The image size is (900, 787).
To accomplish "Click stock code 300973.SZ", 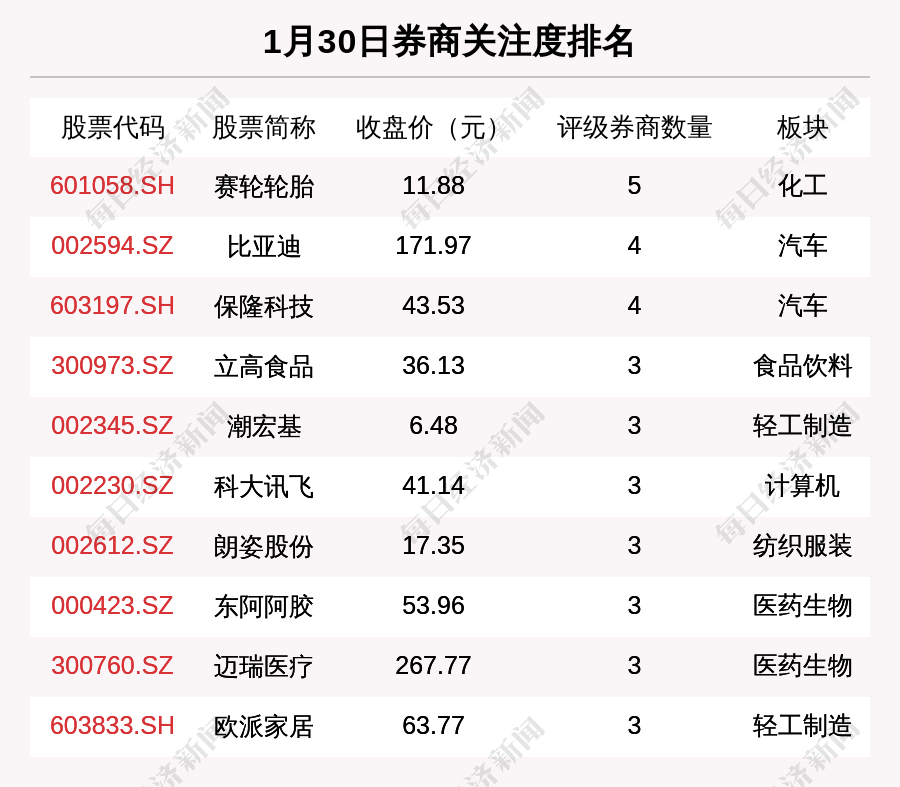I will click(x=112, y=366).
